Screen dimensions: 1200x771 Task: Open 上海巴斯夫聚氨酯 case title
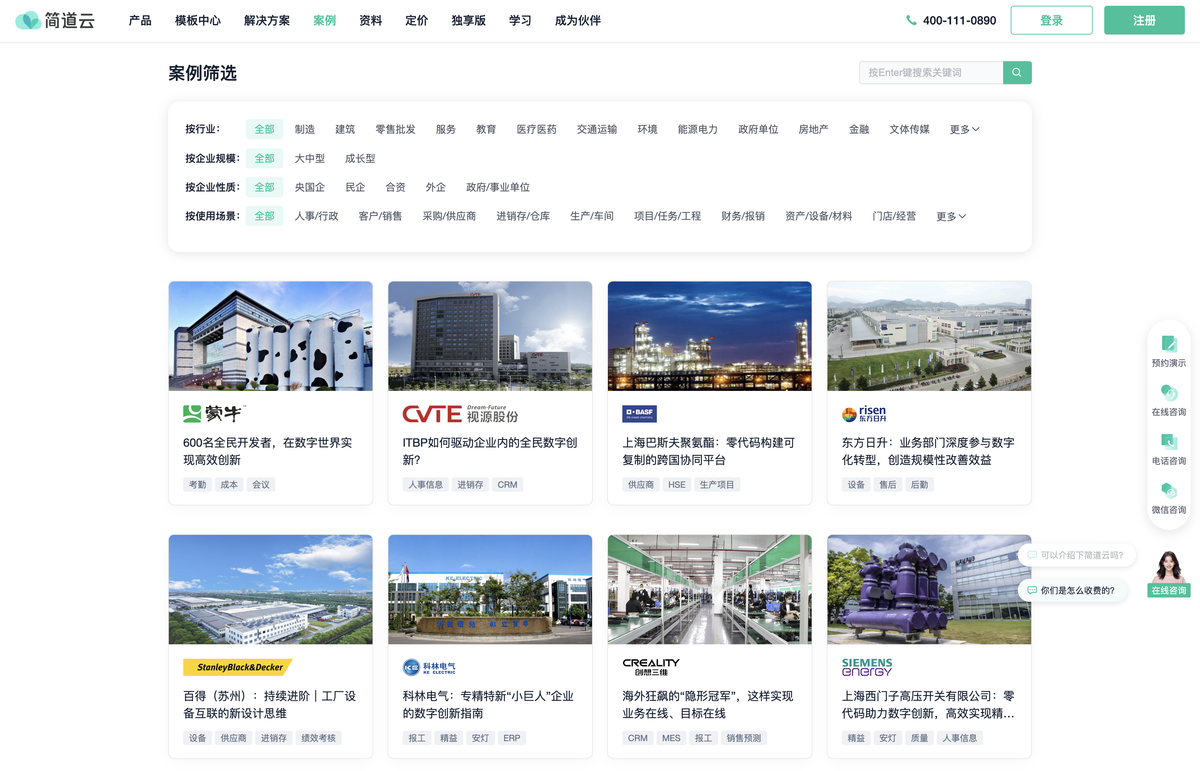tap(709, 451)
